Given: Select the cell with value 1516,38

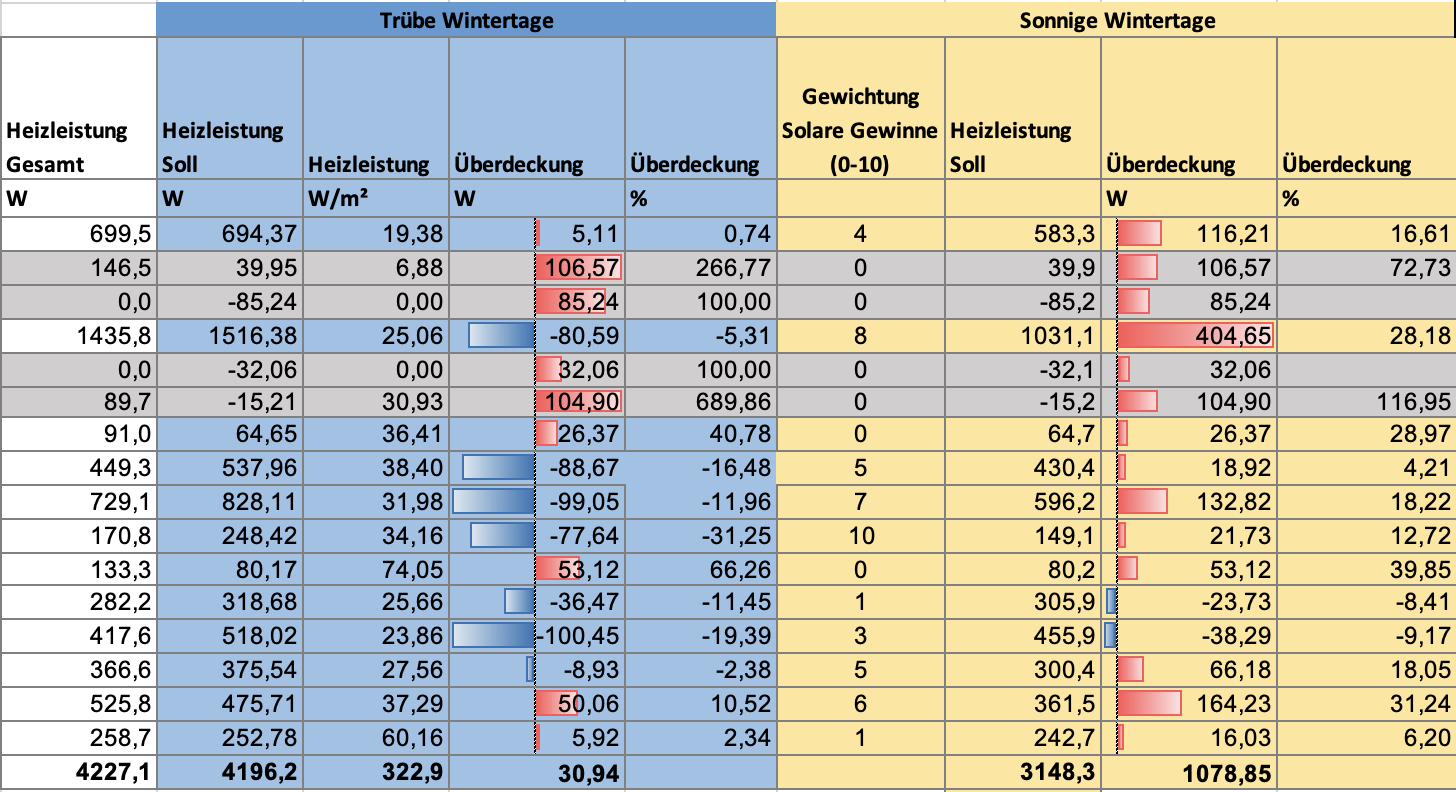Looking at the screenshot, I should pyautogui.click(x=230, y=336).
